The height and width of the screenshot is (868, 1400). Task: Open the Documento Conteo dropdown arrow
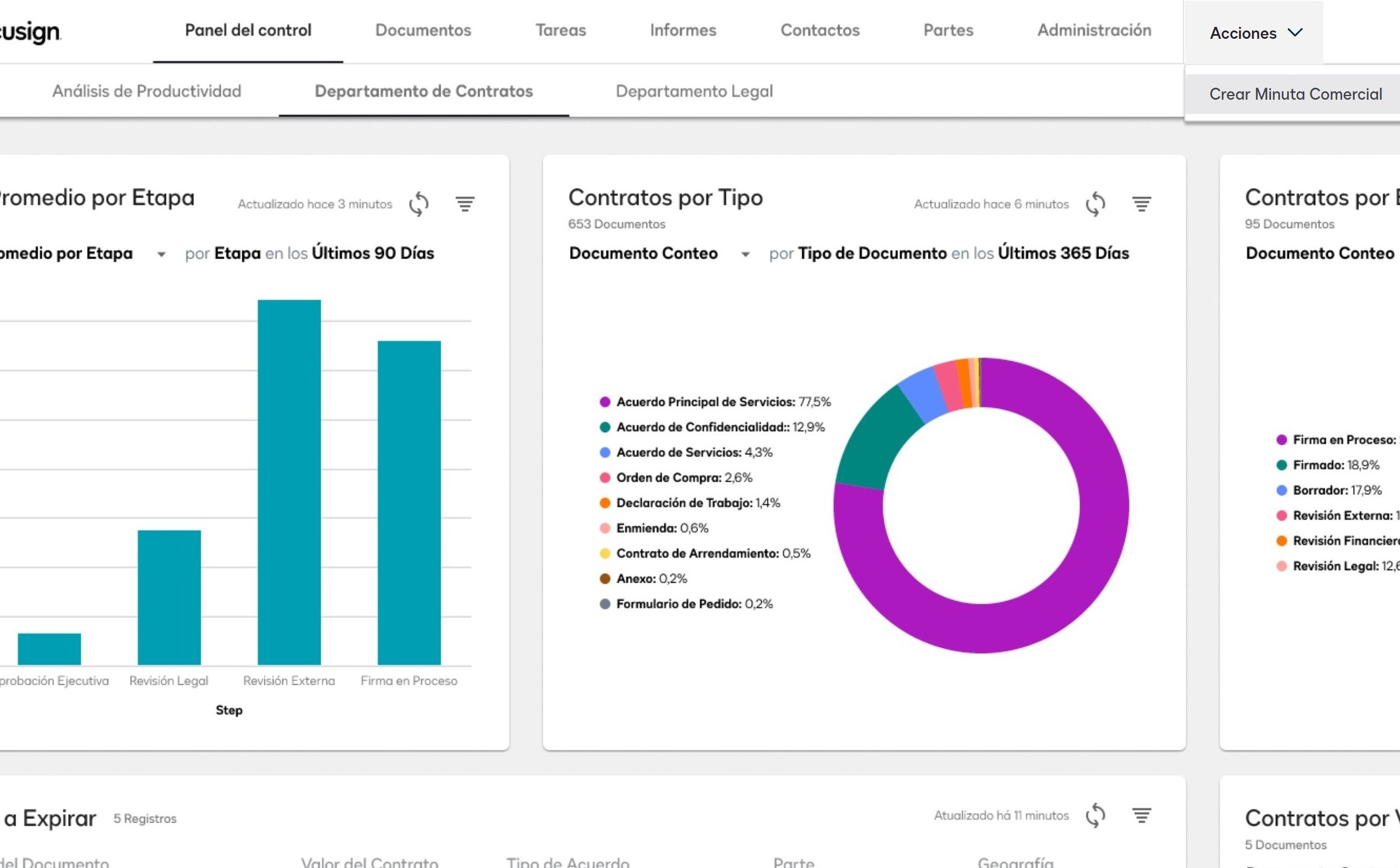(745, 254)
